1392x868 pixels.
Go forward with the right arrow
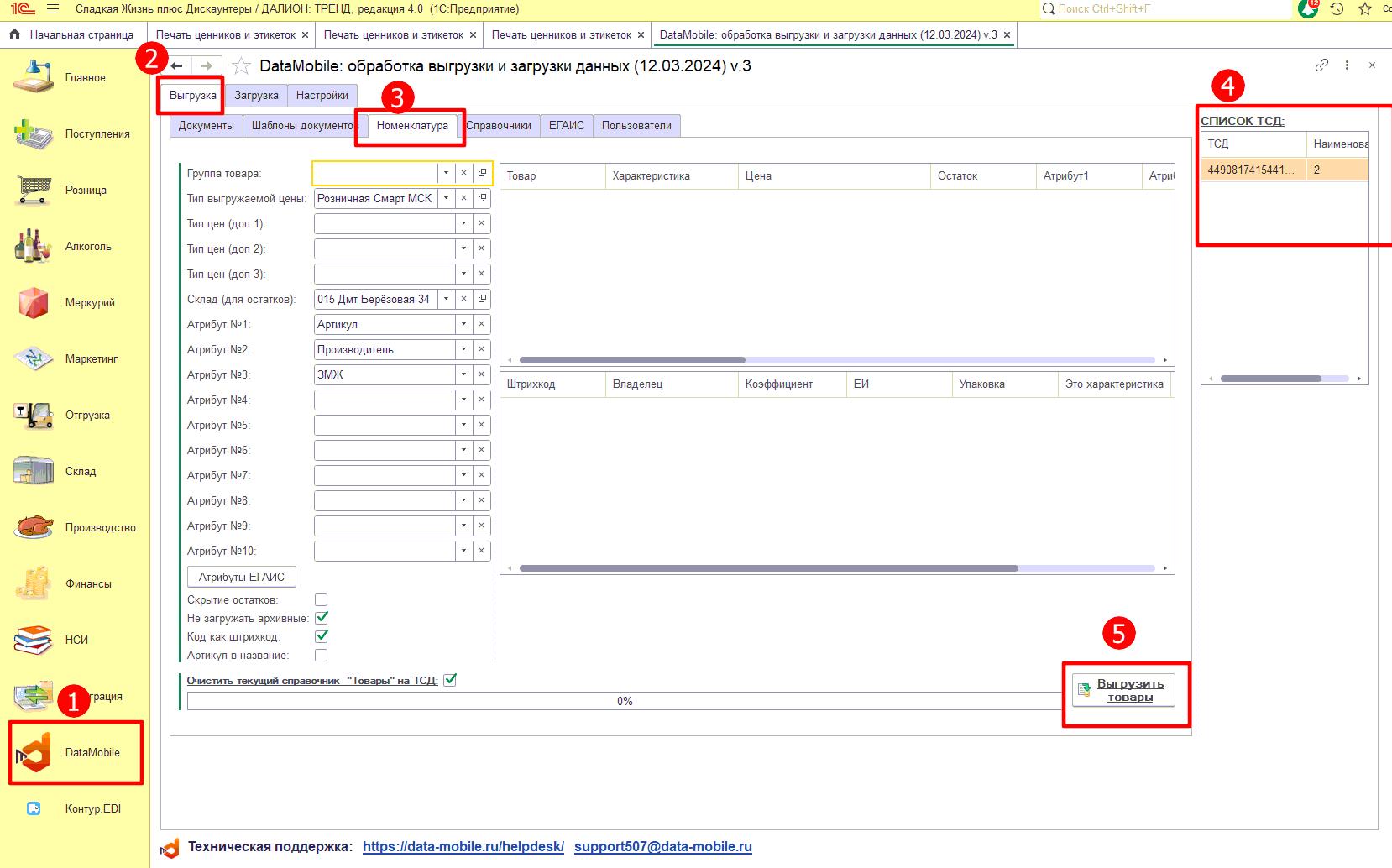click(x=207, y=65)
